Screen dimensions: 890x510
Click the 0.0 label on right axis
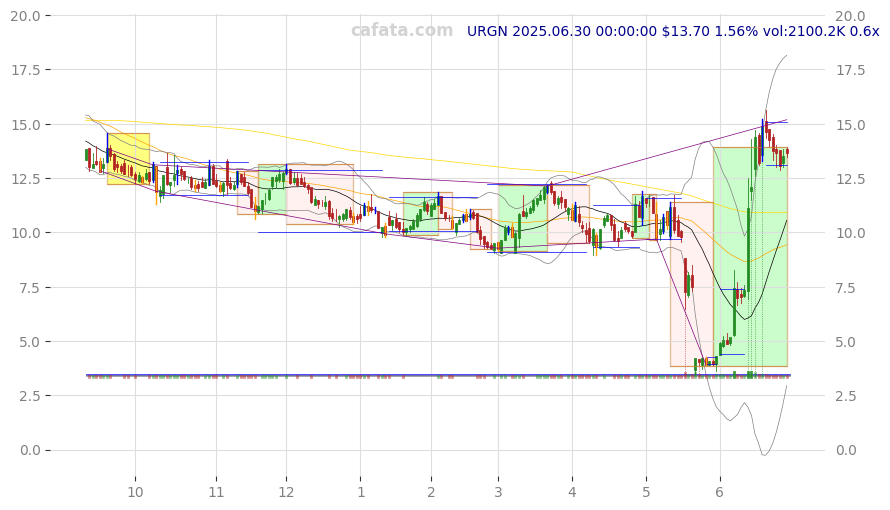pyautogui.click(x=847, y=450)
